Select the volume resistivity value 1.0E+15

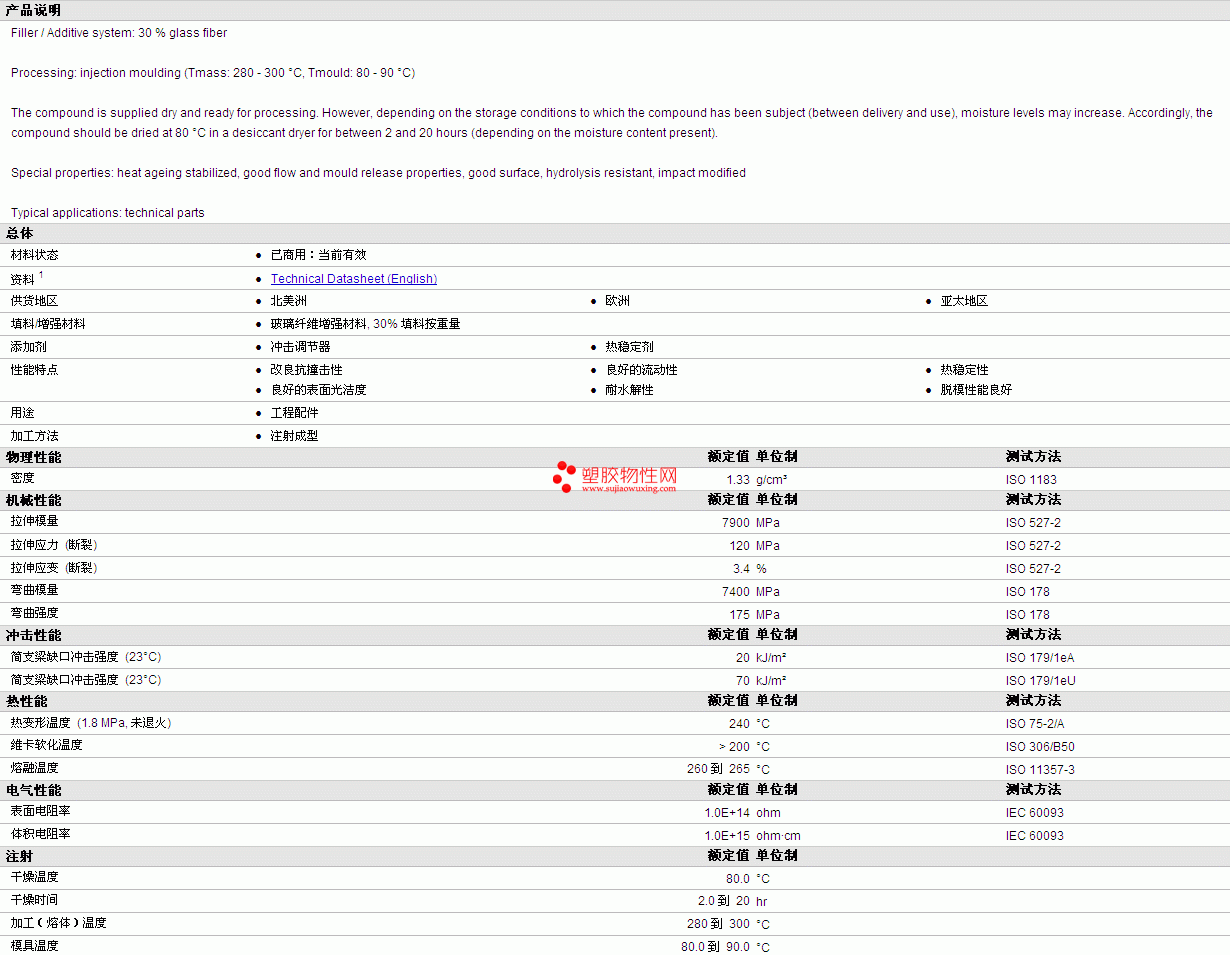pyautogui.click(x=727, y=836)
